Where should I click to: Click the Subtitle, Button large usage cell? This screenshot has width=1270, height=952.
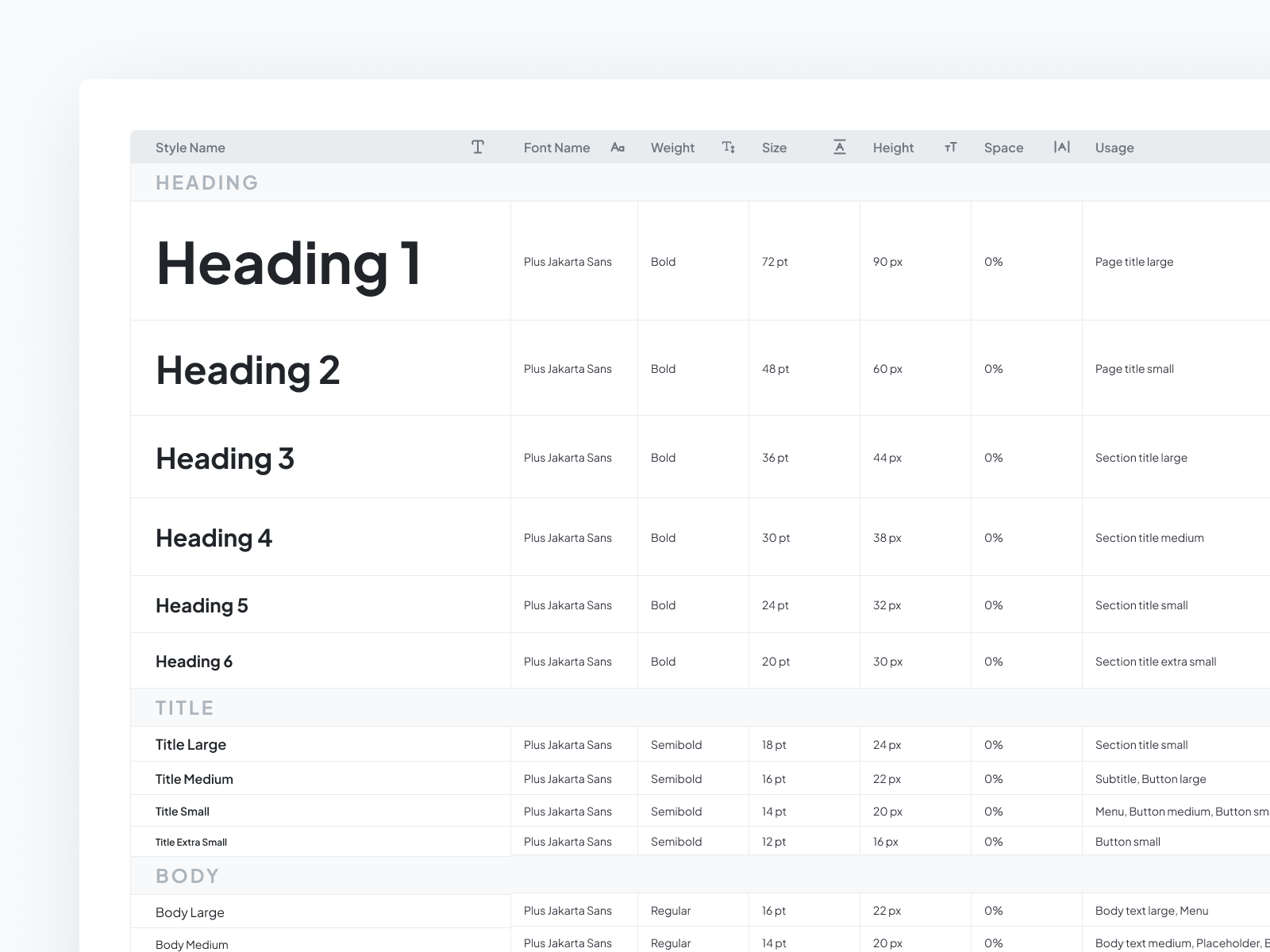[x=1151, y=779]
